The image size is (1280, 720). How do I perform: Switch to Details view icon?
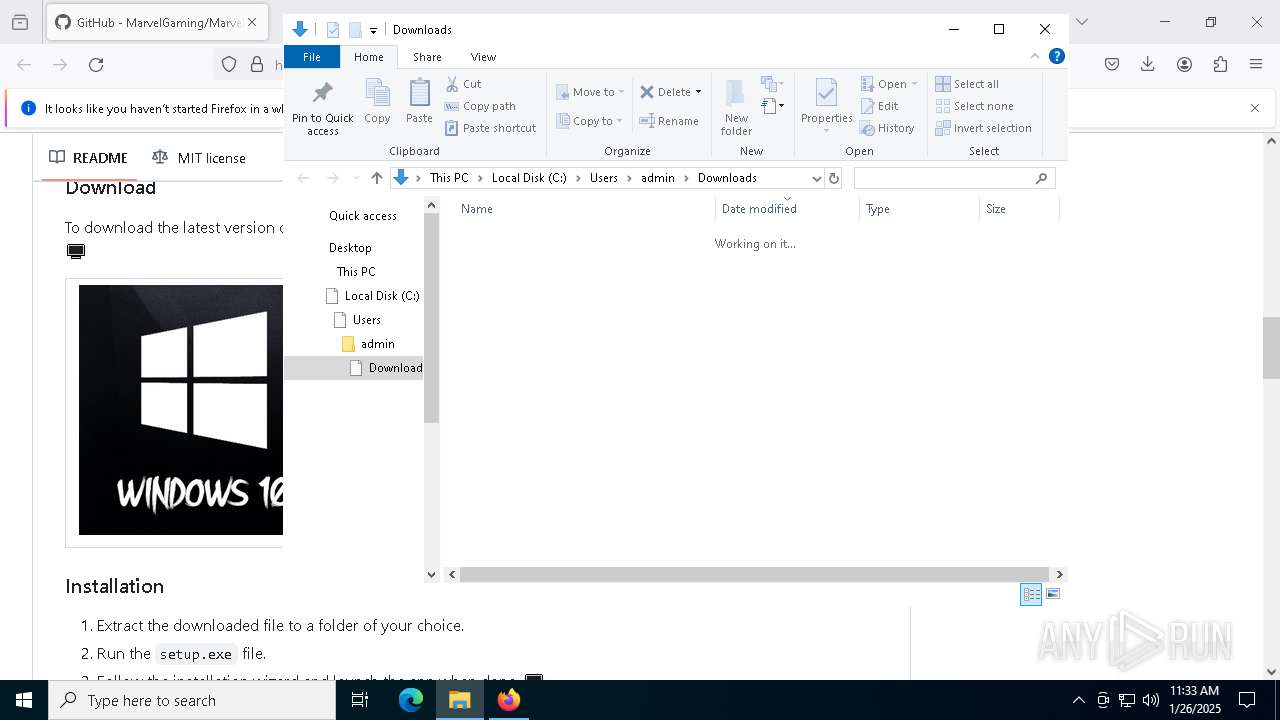[1031, 594]
